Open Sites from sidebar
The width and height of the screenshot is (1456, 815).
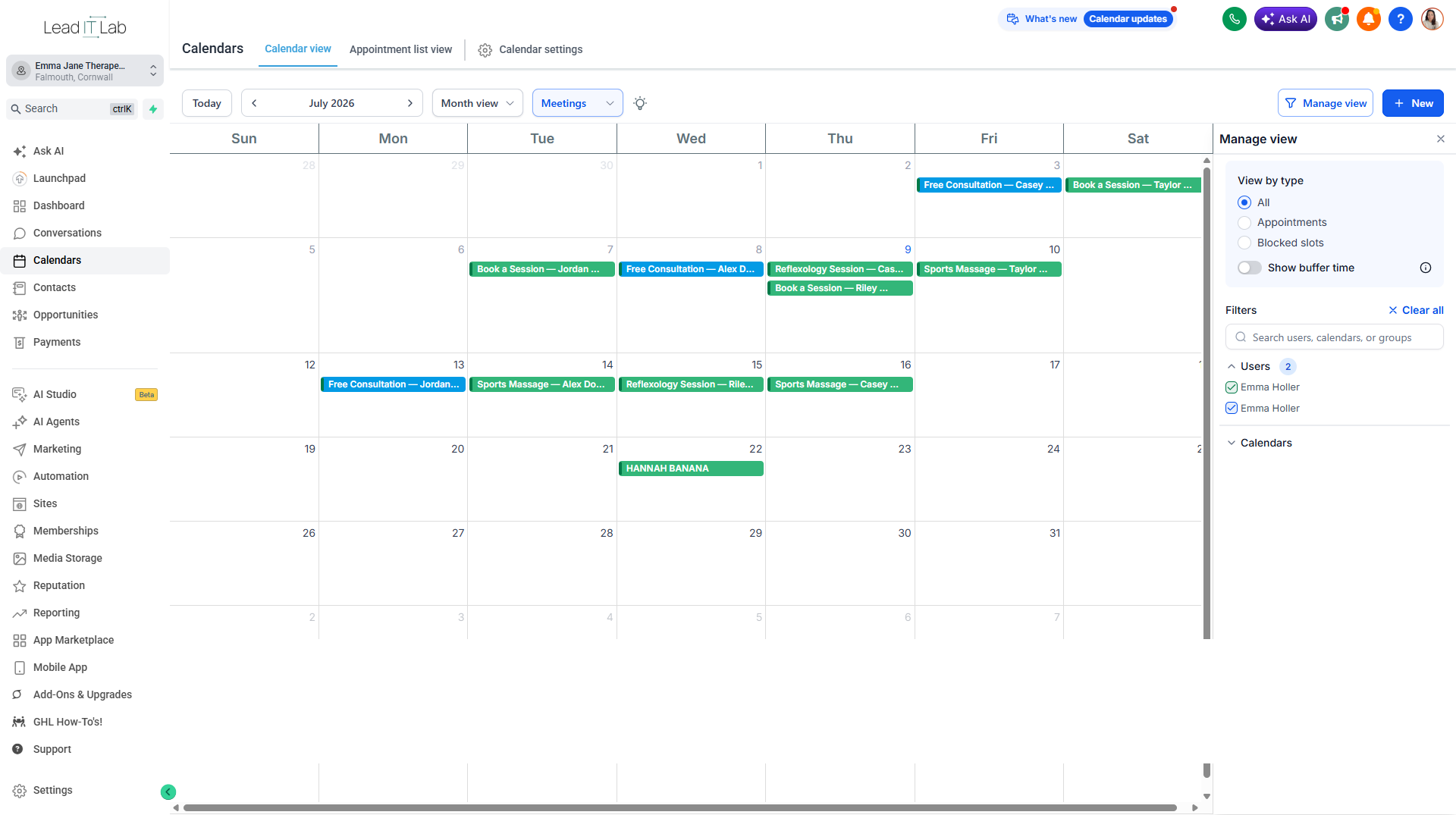tap(84, 503)
